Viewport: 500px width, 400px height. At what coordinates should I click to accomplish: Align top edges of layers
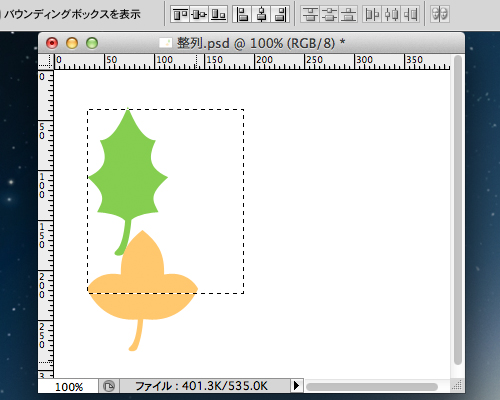(180, 14)
